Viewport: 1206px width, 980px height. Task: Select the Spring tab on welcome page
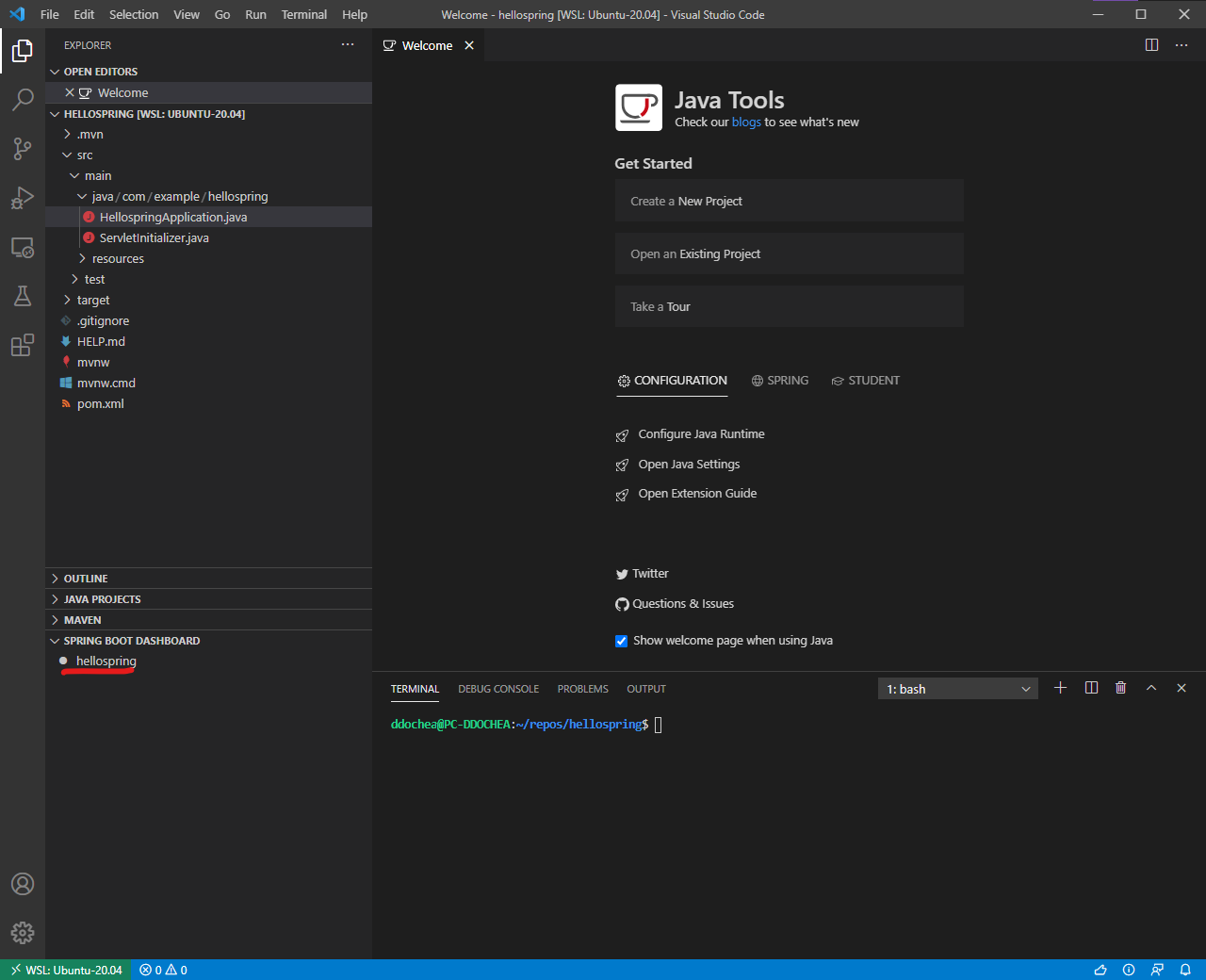click(x=780, y=381)
